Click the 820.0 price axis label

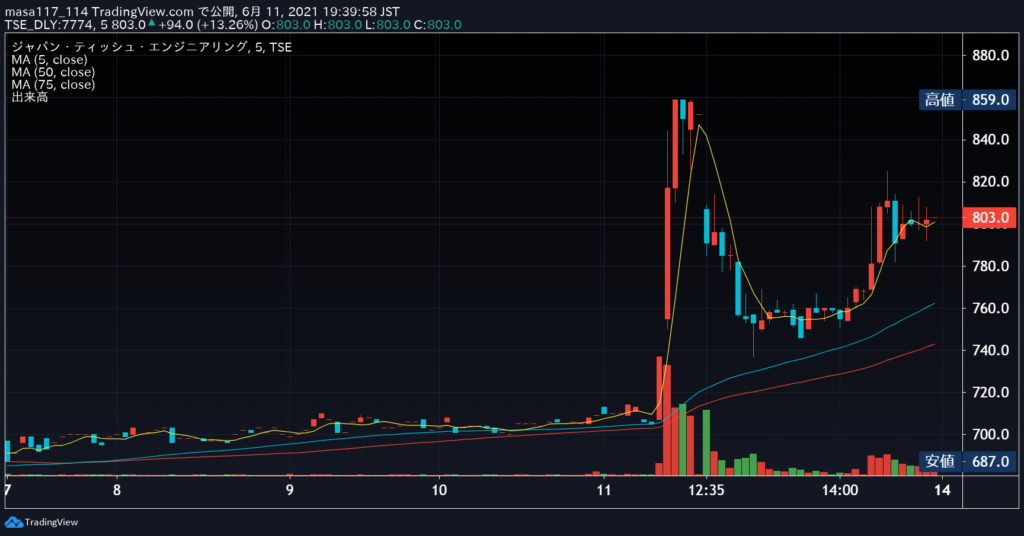[990, 181]
